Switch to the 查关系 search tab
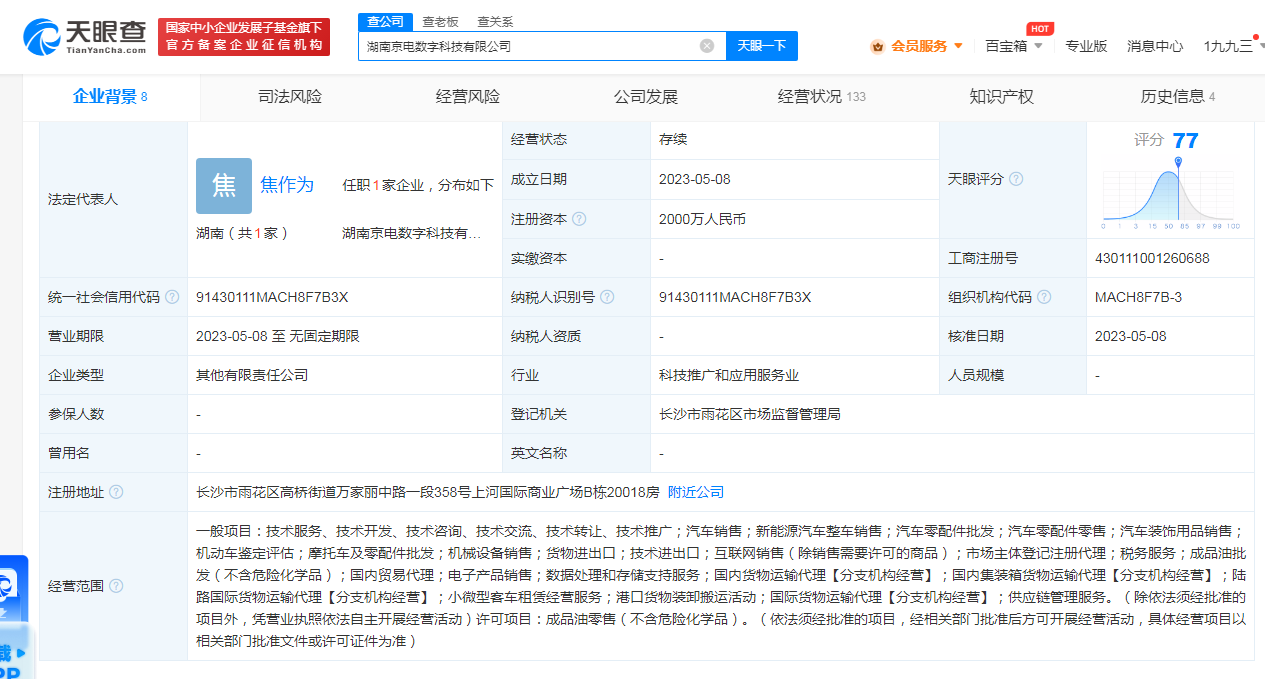The width and height of the screenshot is (1265, 679). click(495, 21)
